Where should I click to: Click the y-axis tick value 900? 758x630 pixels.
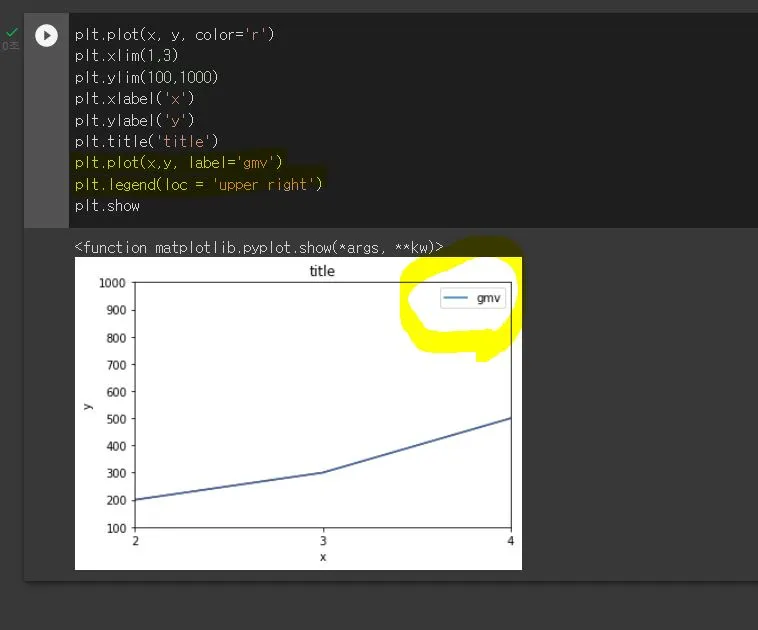tap(116, 310)
